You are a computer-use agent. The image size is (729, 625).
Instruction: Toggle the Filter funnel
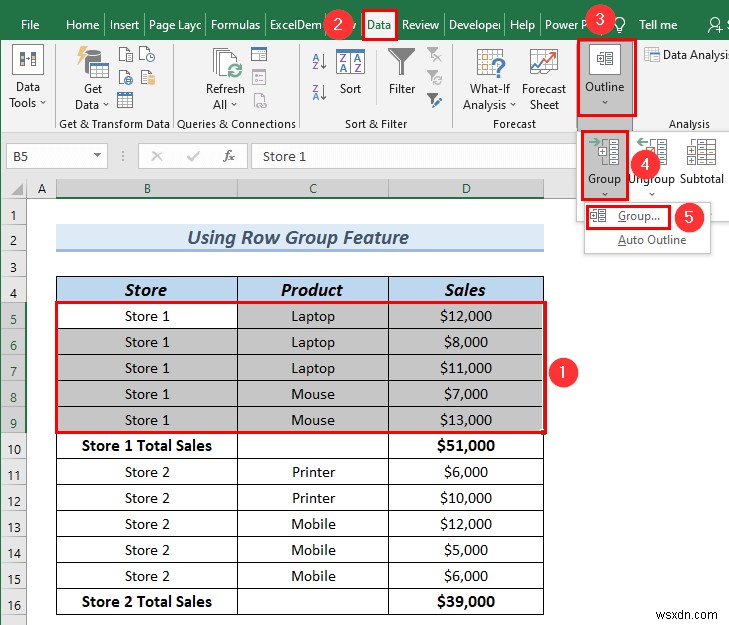[402, 72]
